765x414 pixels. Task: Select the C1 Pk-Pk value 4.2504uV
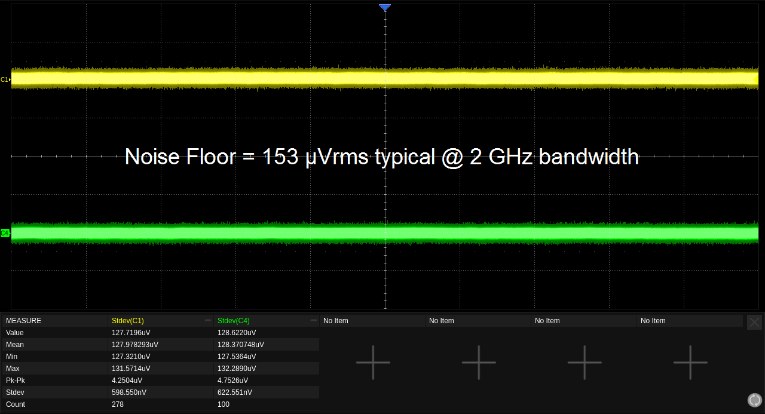coord(127,380)
